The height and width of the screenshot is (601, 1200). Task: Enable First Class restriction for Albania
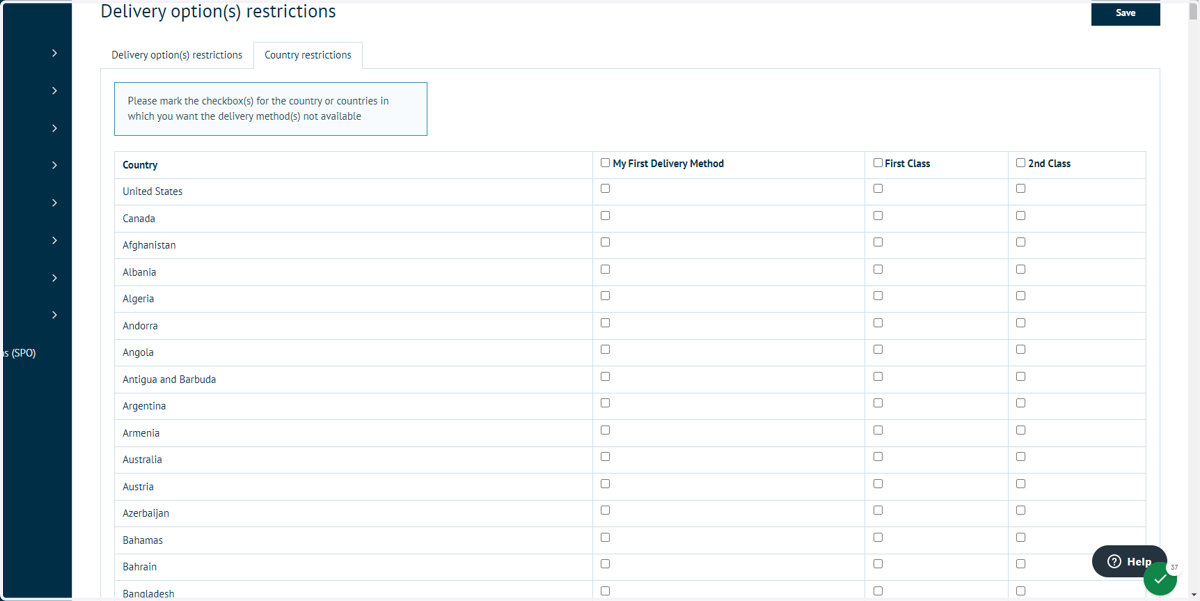click(878, 269)
